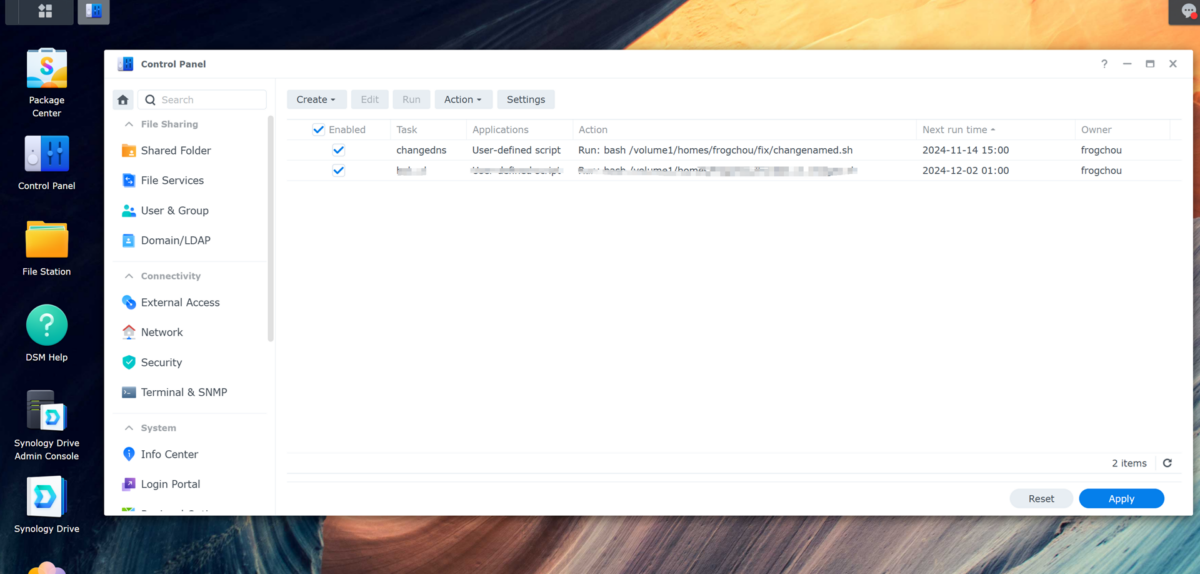Viewport: 1200px width, 574px height.
Task: Expand the Create dropdown button
Action: 316,100
